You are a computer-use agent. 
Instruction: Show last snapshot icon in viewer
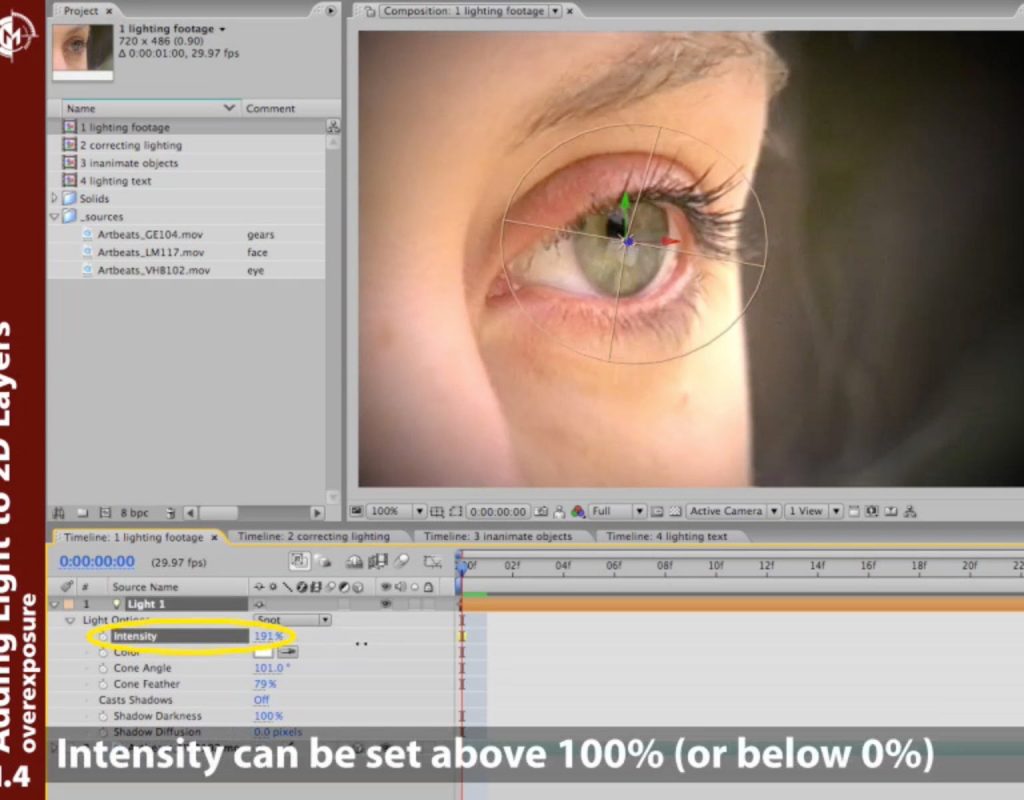click(559, 511)
